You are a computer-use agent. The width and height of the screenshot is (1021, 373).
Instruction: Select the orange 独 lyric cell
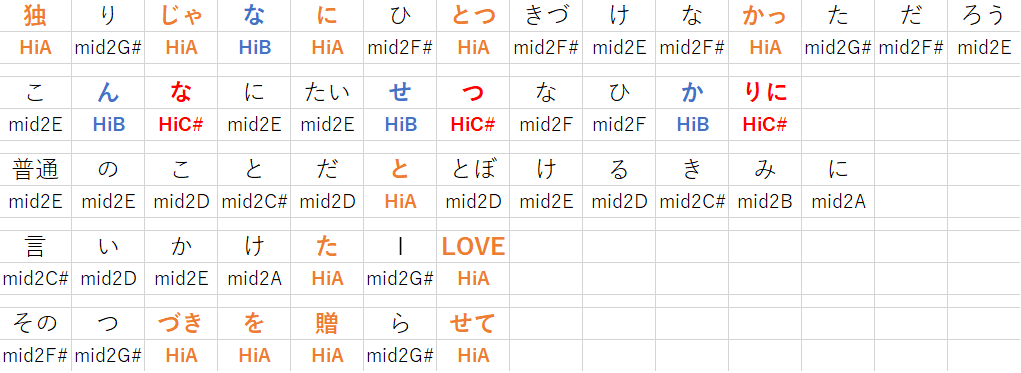pos(36,16)
